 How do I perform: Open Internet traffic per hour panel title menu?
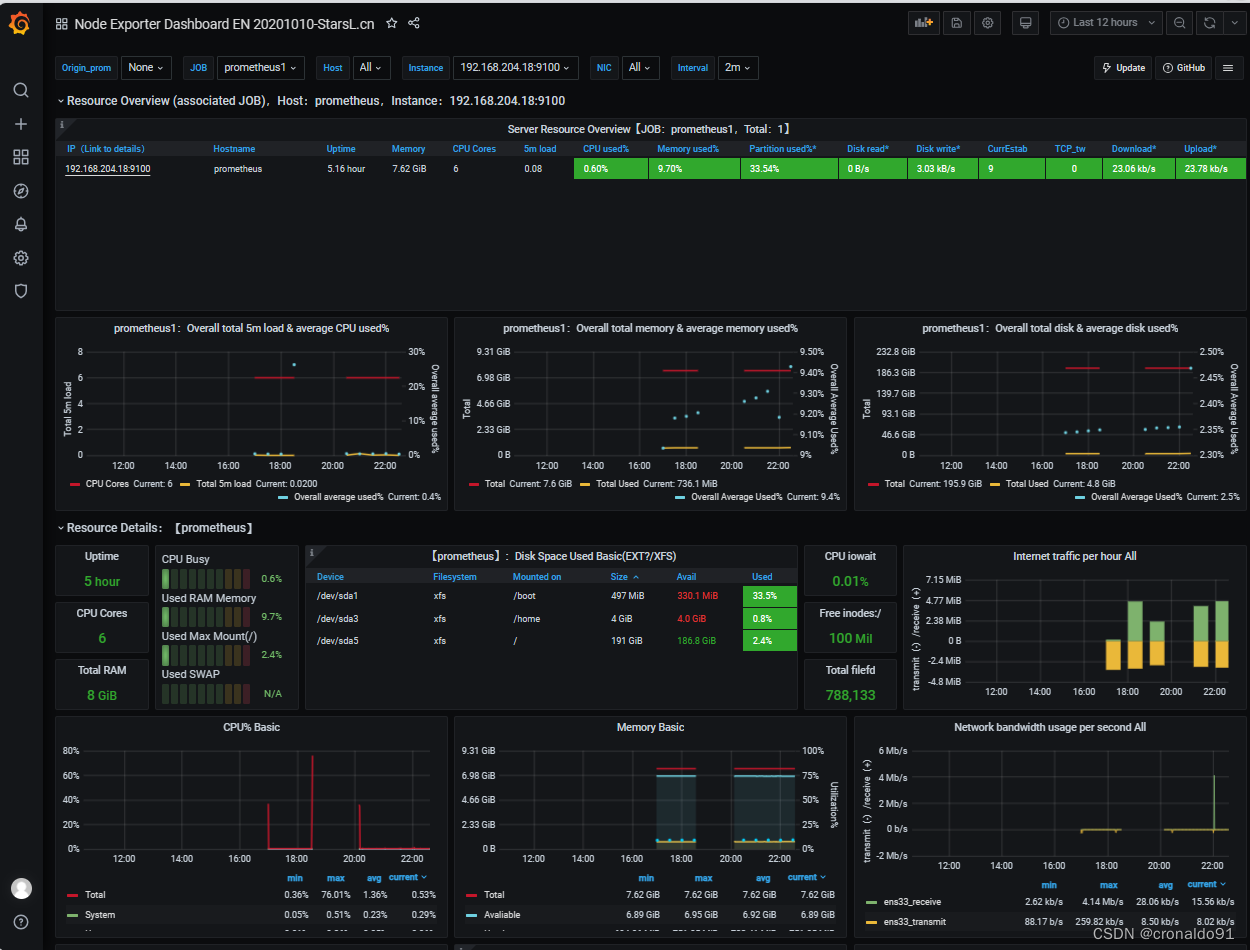click(x=1074, y=556)
